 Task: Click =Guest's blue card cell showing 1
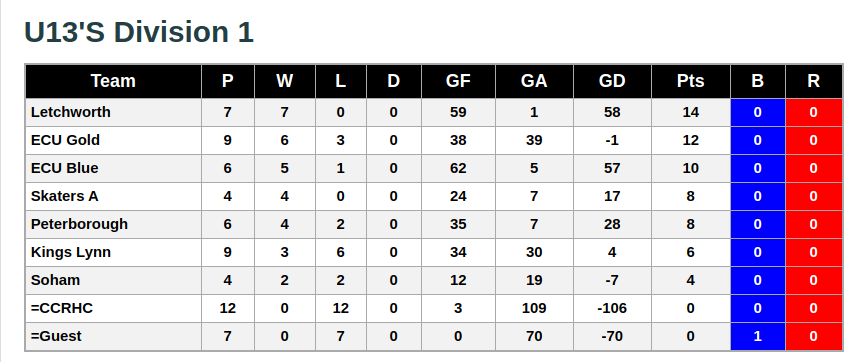(757, 336)
